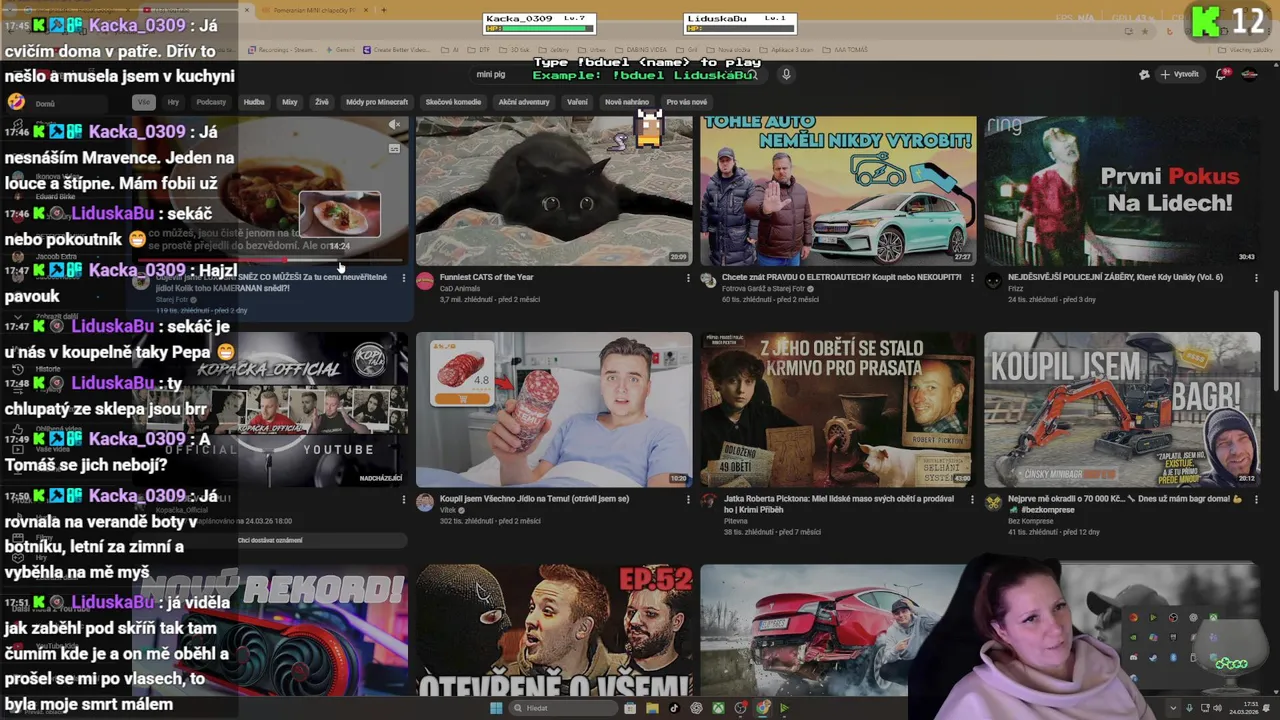
Task: Select Módy pro Minecraft chip
Action: [x=377, y=102]
